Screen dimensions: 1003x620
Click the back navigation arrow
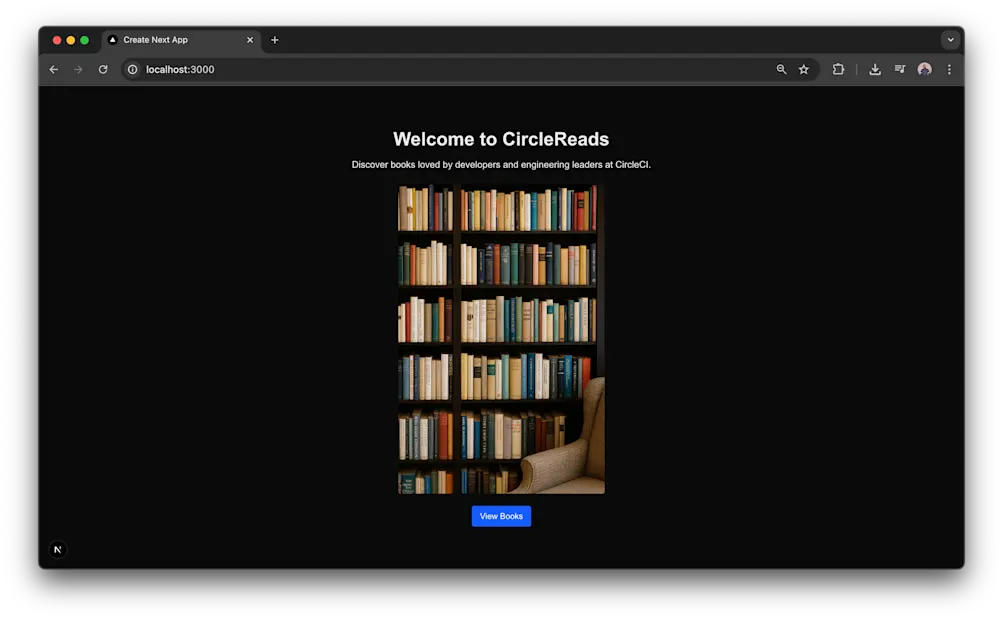point(53,69)
